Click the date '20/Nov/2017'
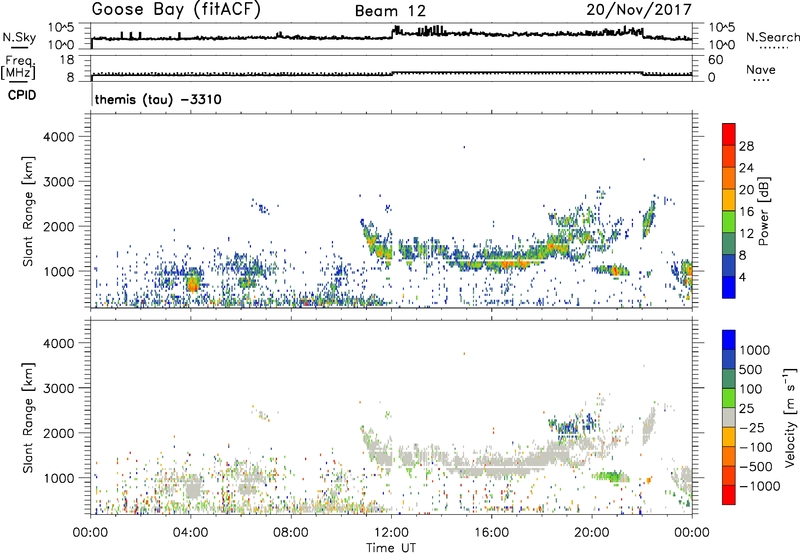Viewport: 800px width, 554px height. click(x=639, y=9)
